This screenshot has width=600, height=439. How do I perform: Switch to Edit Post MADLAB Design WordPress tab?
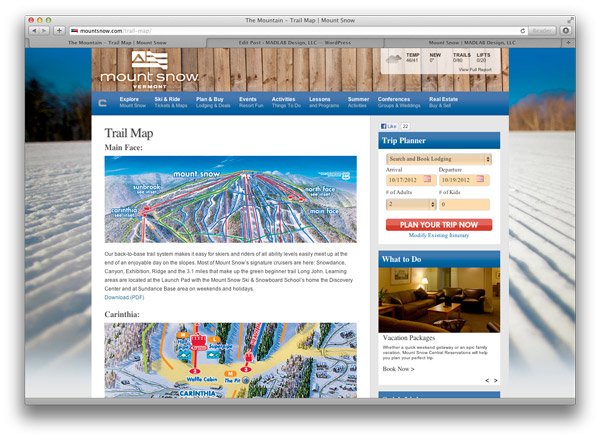tap(295, 42)
